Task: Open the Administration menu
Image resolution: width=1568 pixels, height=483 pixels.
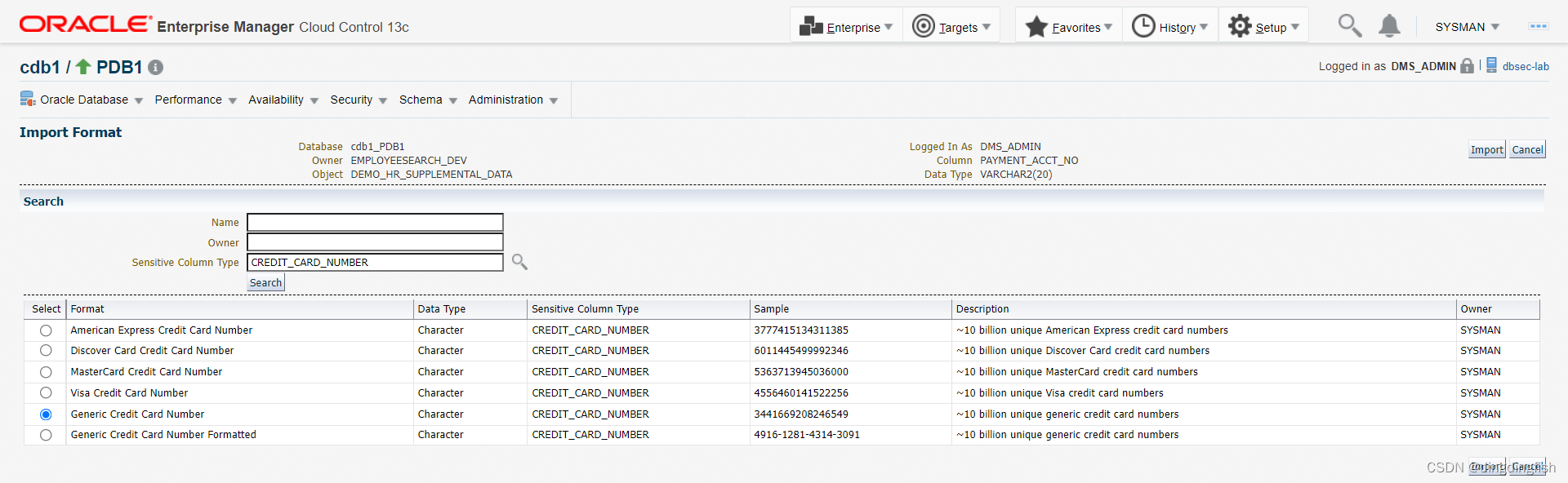Action: coord(506,100)
